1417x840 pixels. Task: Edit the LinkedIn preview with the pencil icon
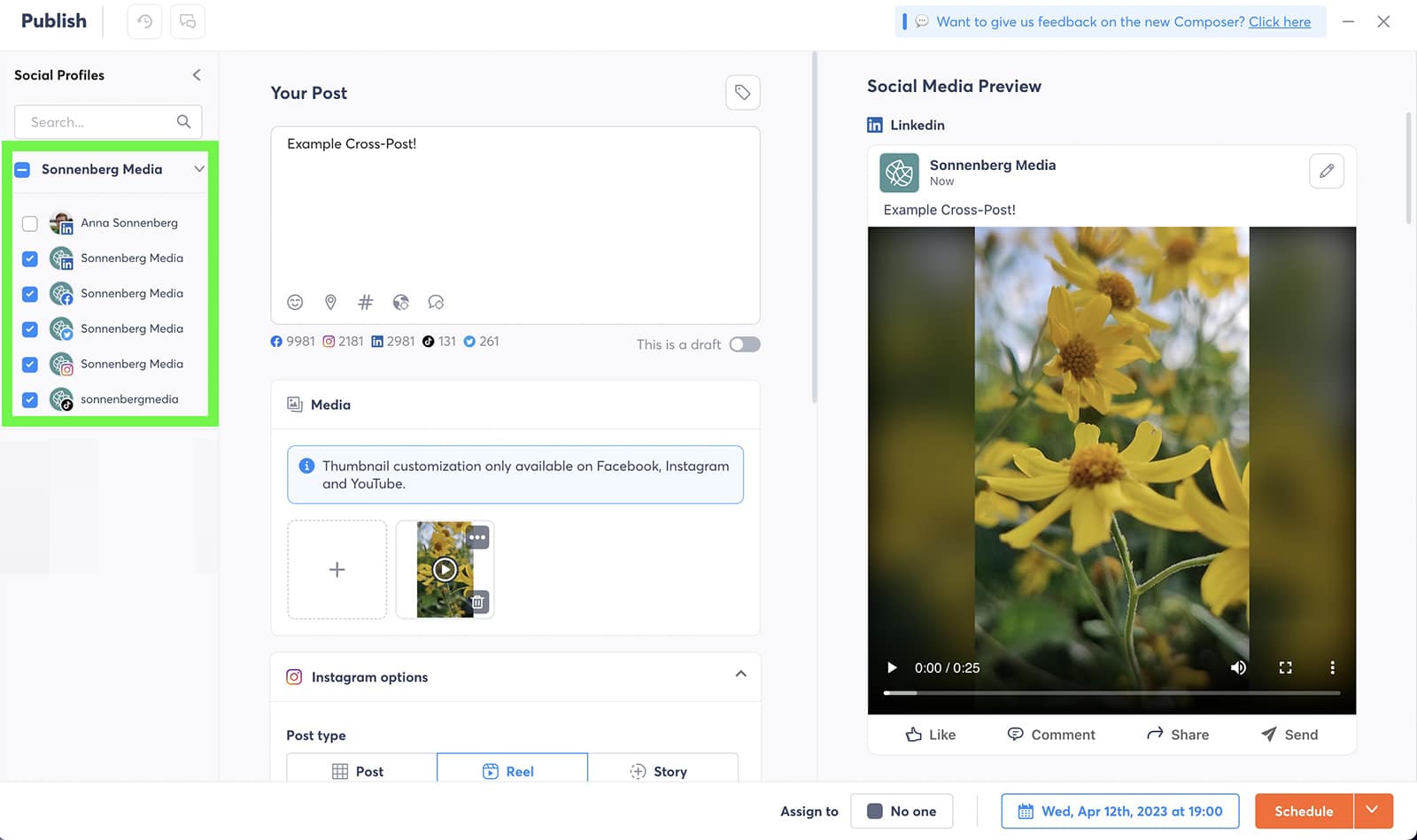point(1326,171)
